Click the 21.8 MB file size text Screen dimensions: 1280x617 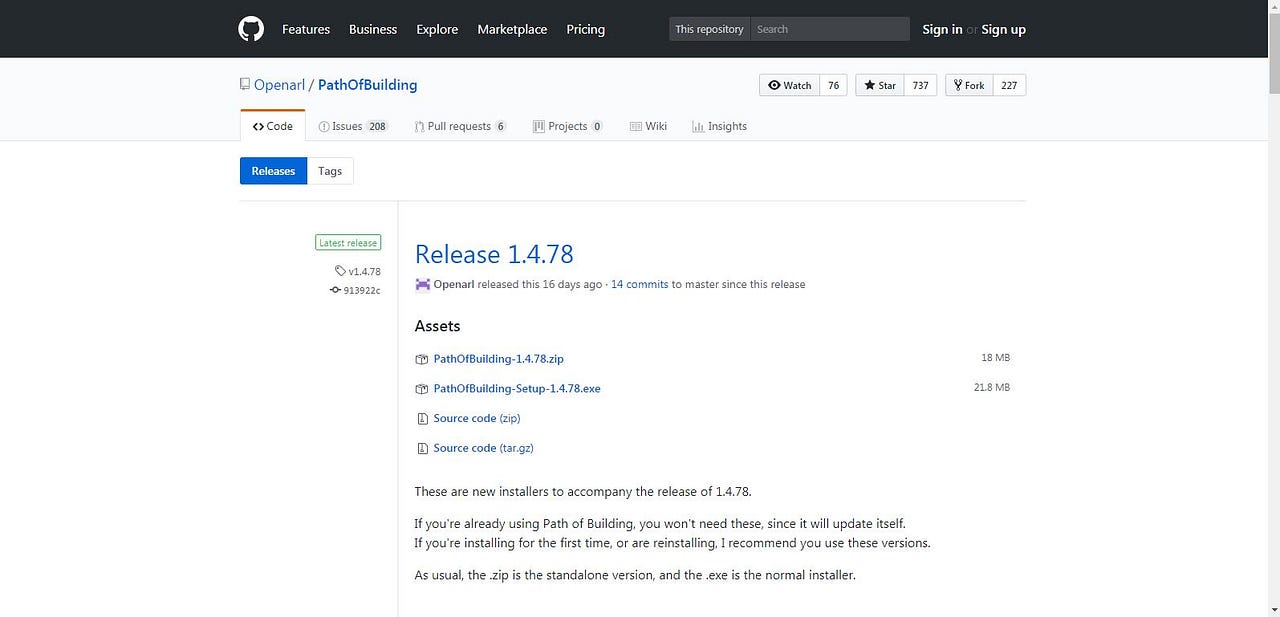click(992, 387)
